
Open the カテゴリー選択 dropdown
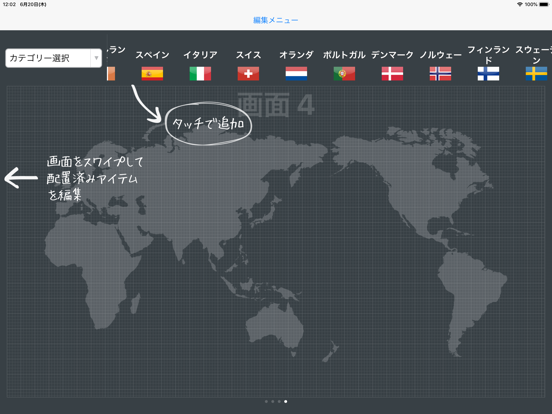54,58
